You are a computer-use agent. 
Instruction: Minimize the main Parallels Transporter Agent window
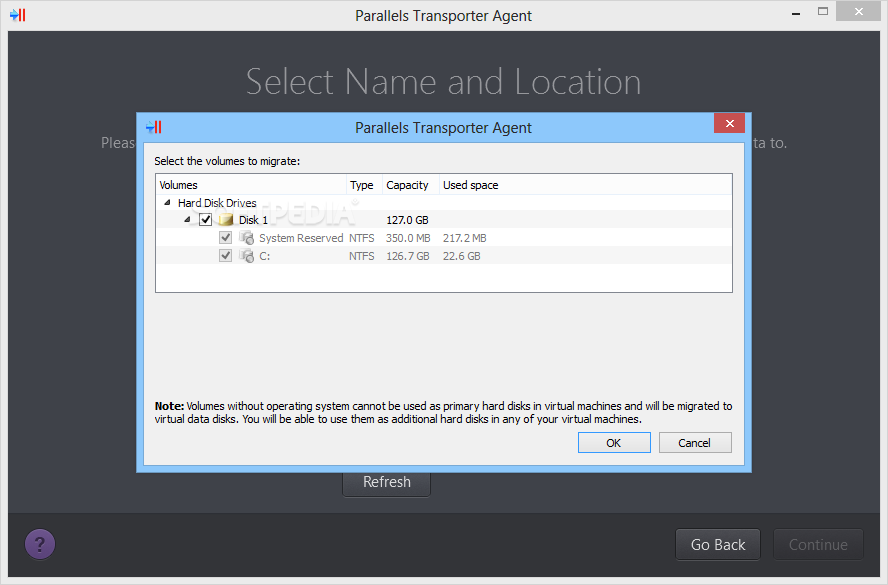pyautogui.click(x=796, y=12)
